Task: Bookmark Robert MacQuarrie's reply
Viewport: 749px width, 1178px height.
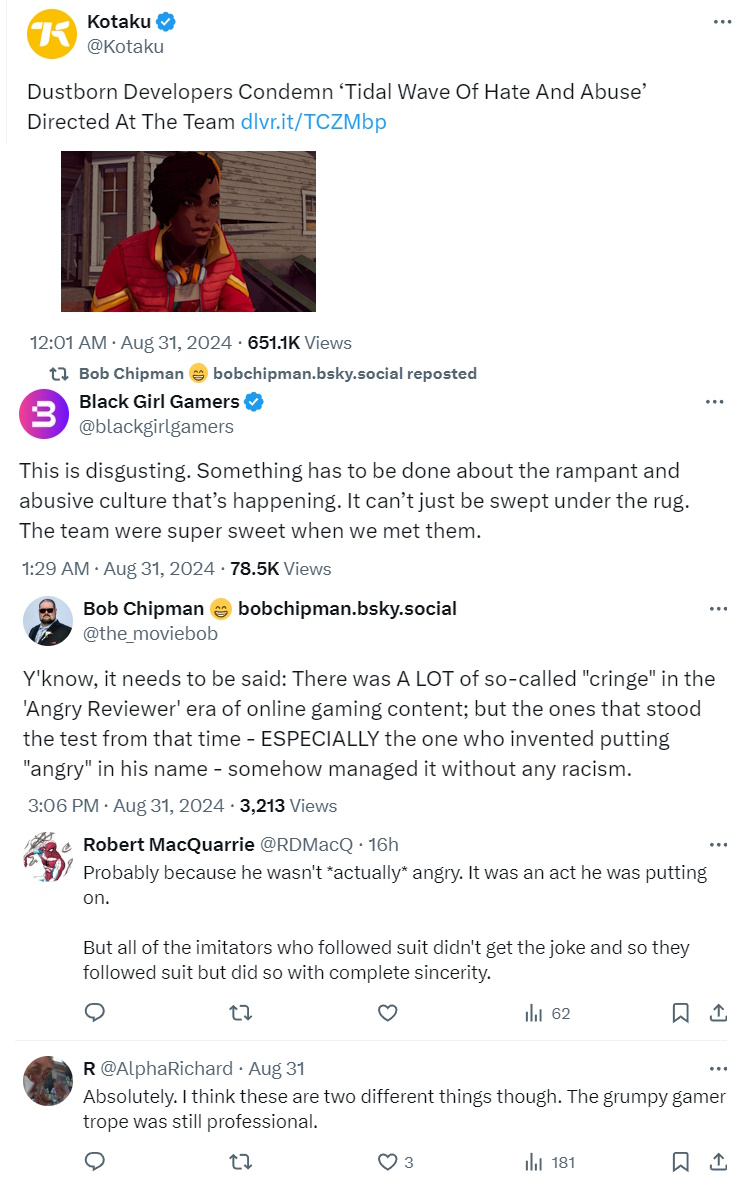Action: (680, 1013)
